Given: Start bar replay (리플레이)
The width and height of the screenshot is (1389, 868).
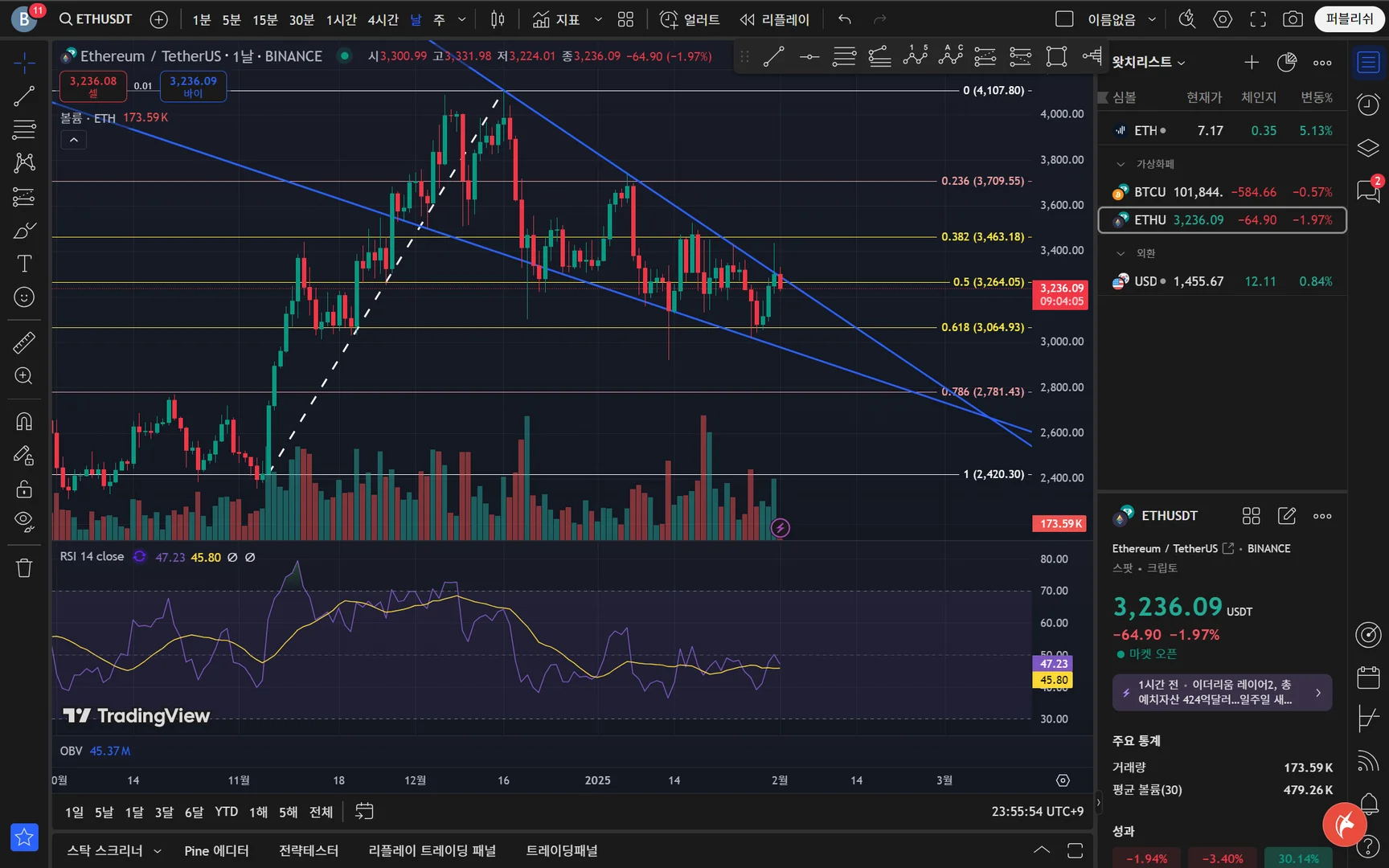Looking at the screenshot, I should 775,19.
